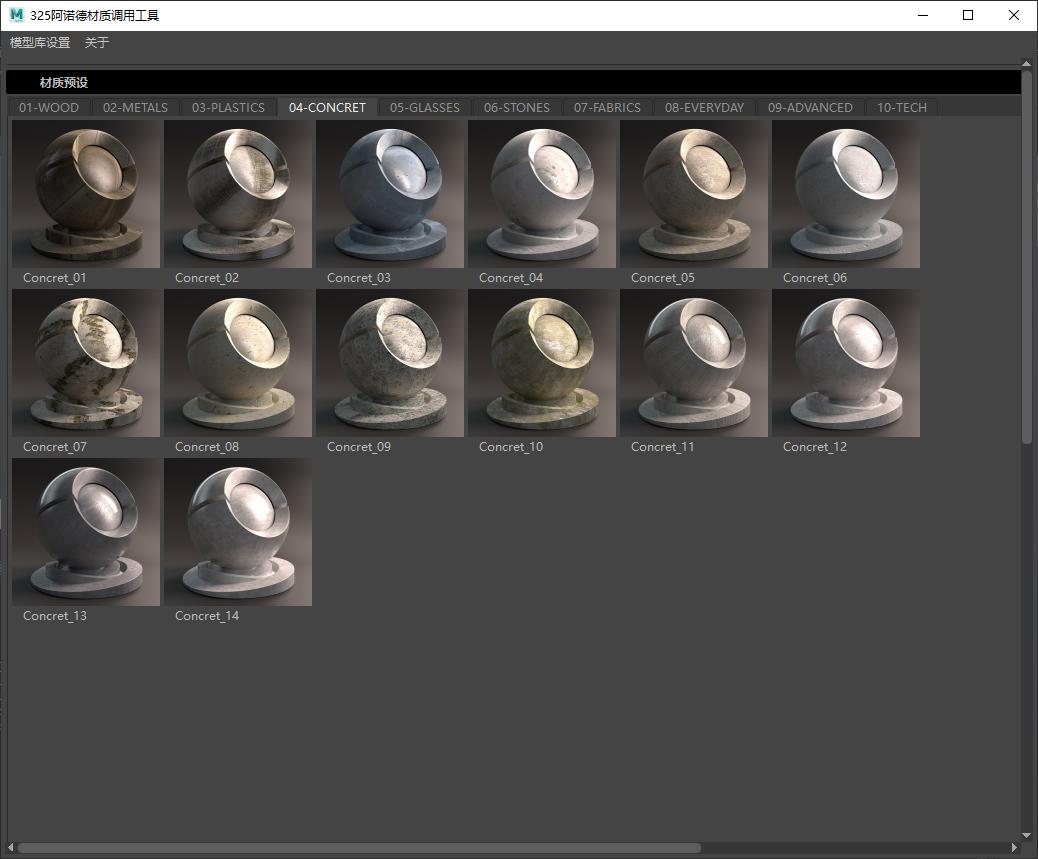
Task: Go to the 05-GLASSES tab
Action: coord(425,108)
